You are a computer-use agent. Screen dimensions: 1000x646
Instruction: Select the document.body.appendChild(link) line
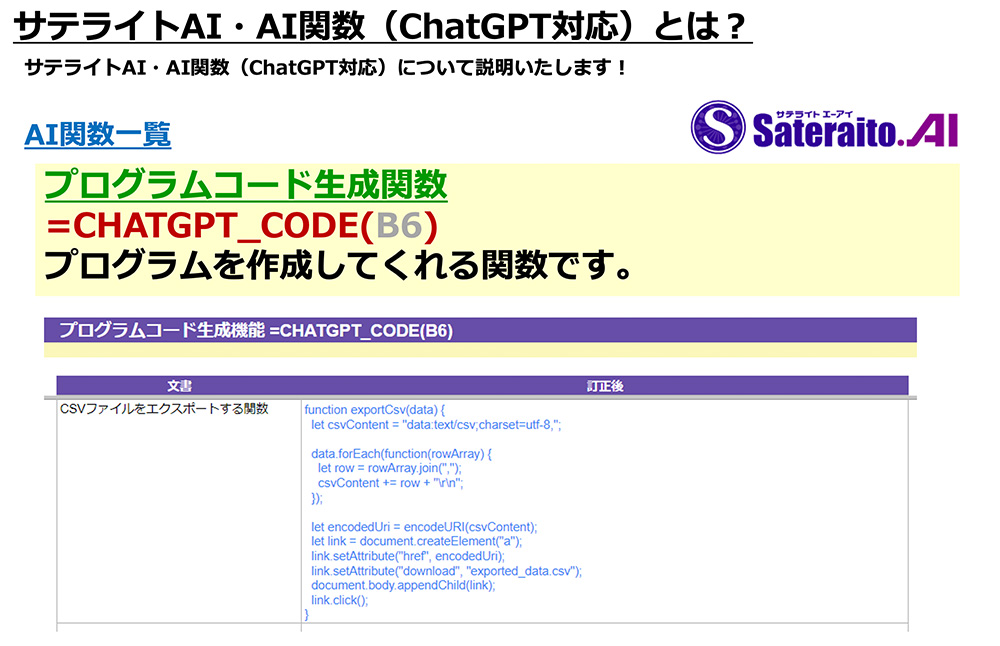tap(403, 585)
